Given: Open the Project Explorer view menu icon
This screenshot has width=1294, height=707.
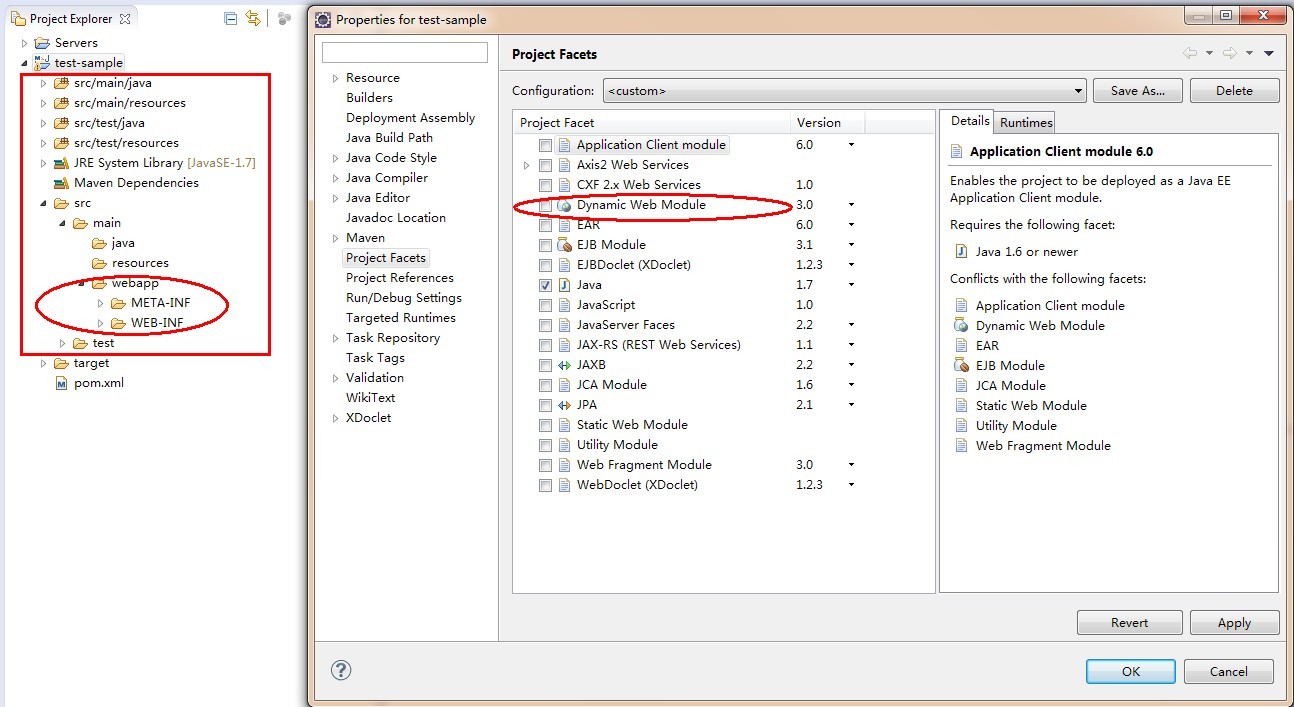Looking at the screenshot, I should (285, 18).
